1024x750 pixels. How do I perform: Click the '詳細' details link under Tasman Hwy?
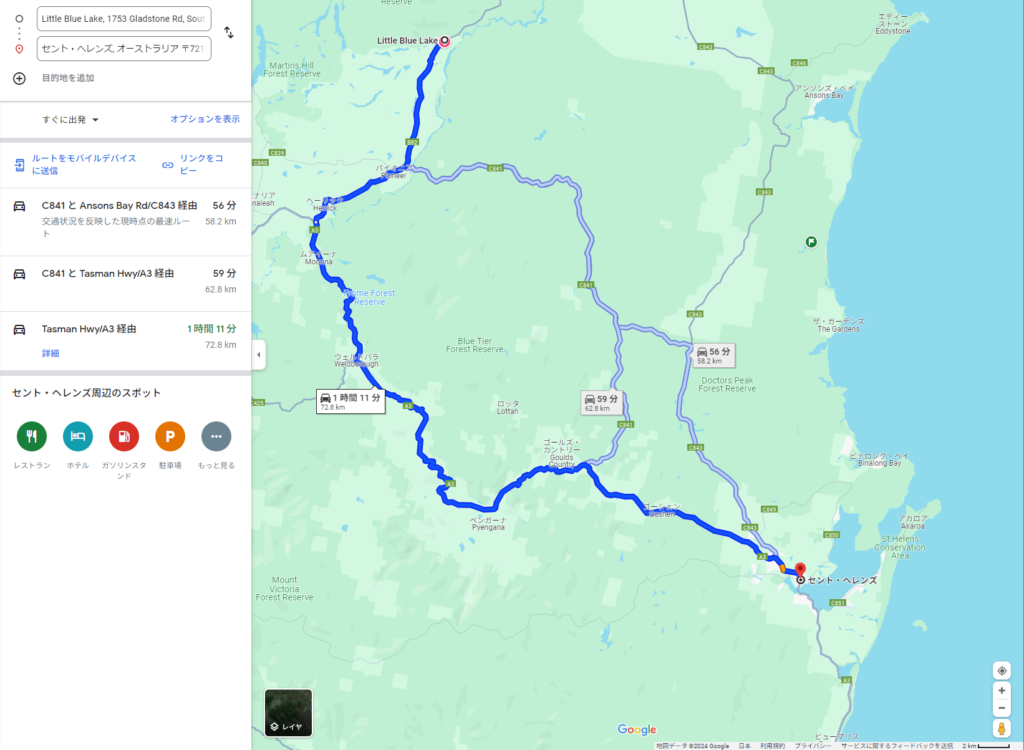point(50,353)
